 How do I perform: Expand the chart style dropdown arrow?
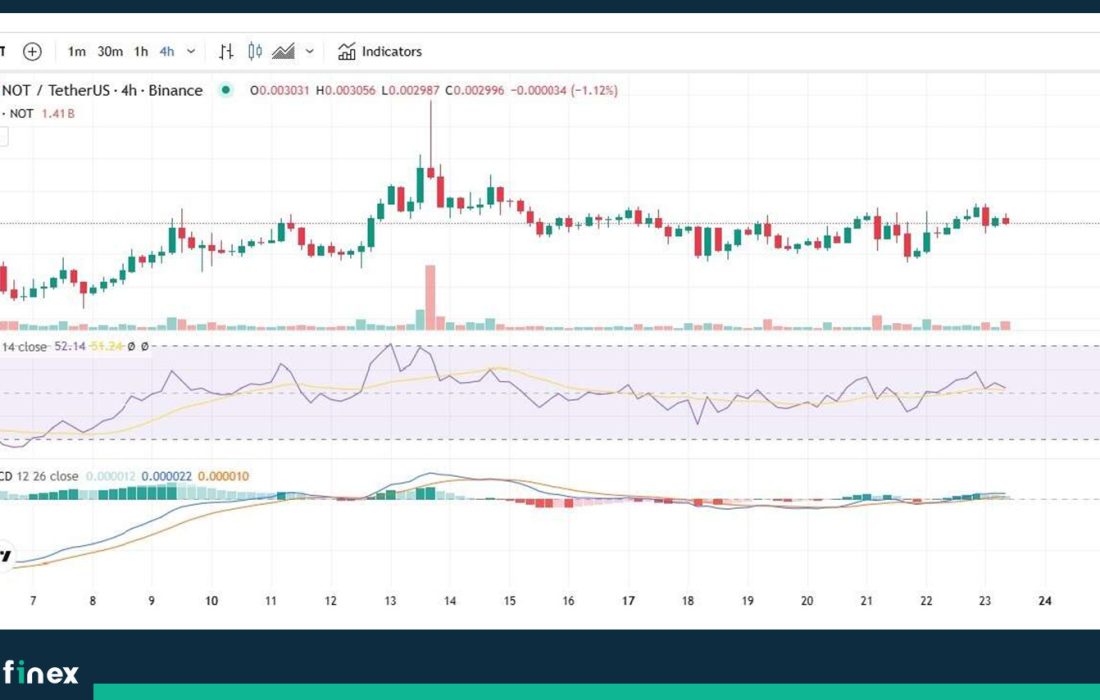tap(309, 51)
